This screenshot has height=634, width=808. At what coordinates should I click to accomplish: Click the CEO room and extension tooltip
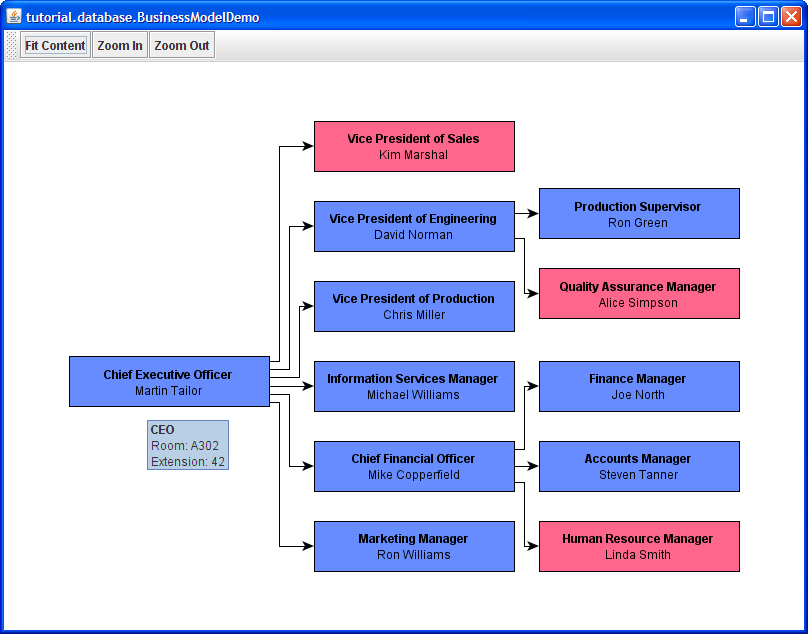click(188, 445)
